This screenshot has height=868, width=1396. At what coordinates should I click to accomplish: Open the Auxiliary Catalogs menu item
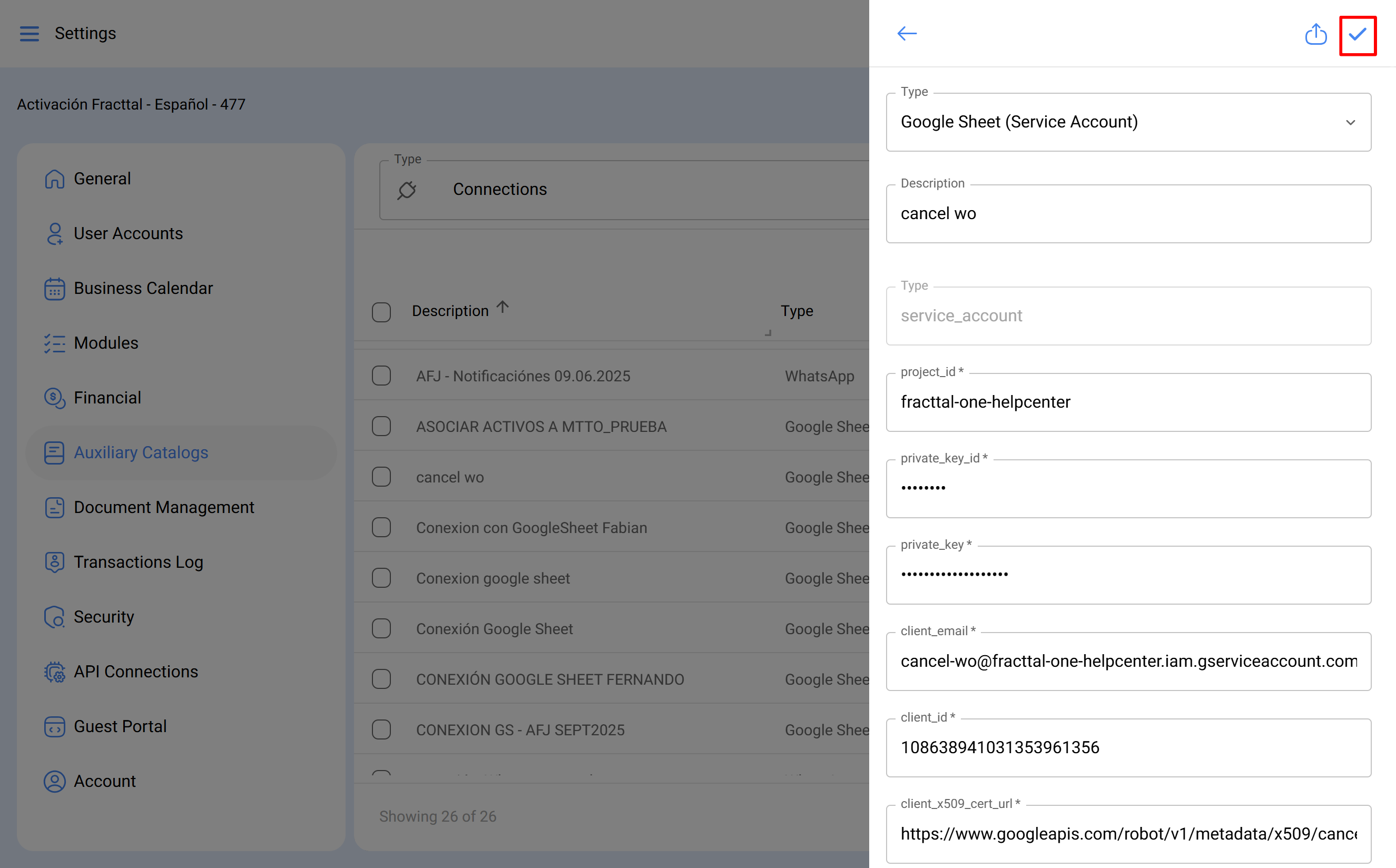tap(141, 452)
